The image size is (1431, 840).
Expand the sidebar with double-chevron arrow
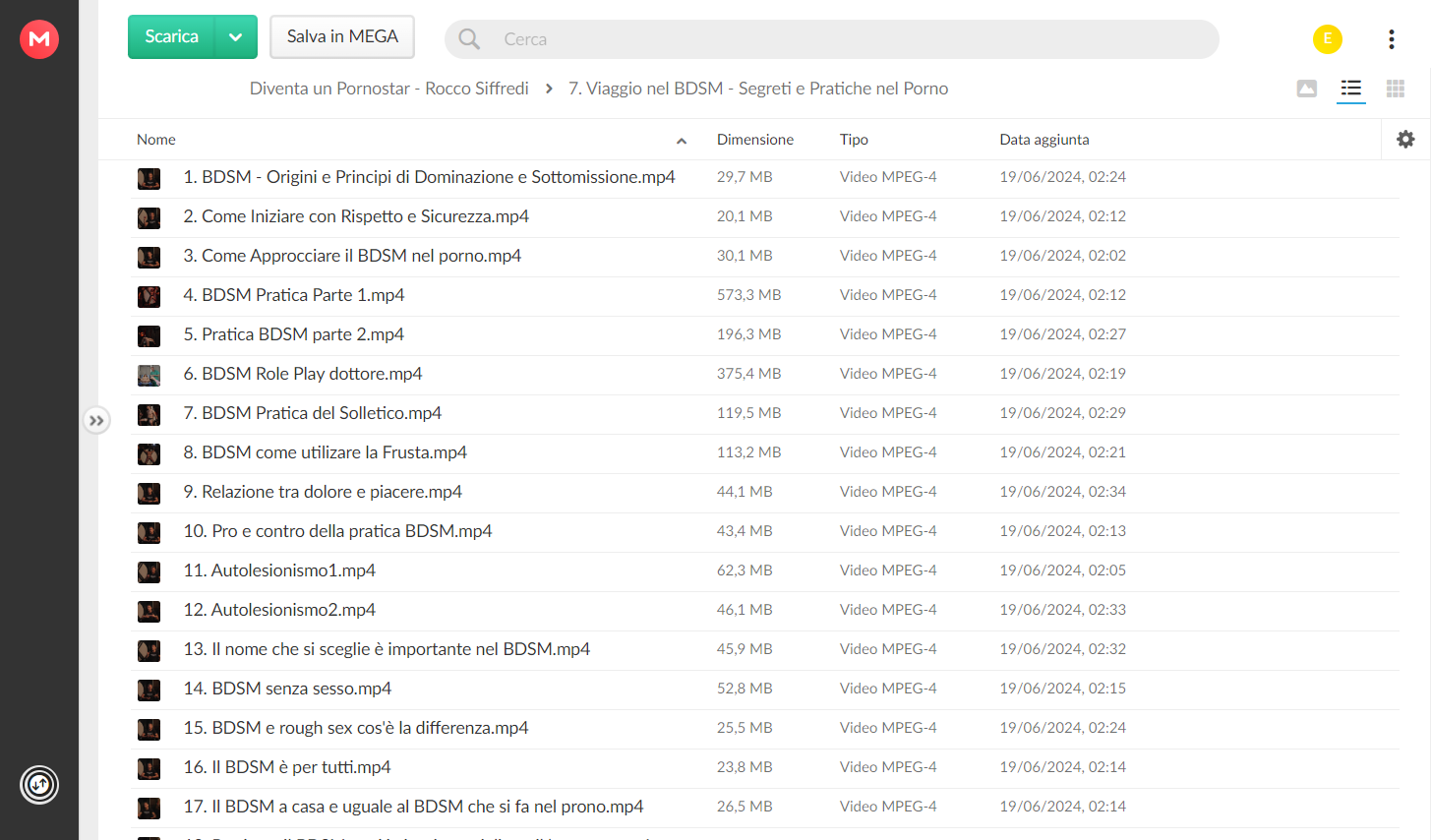click(x=96, y=421)
